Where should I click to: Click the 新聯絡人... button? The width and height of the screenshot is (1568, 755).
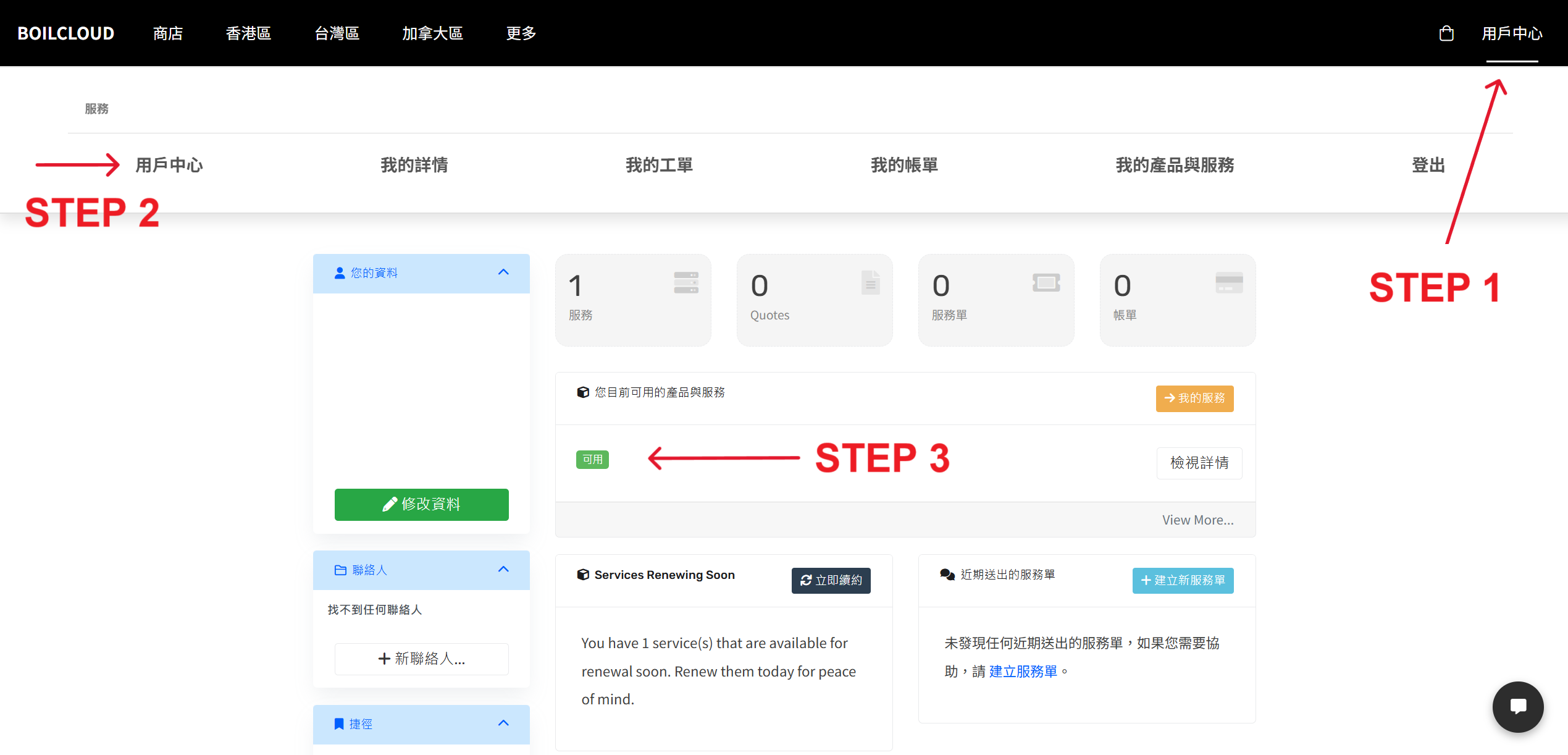point(422,659)
